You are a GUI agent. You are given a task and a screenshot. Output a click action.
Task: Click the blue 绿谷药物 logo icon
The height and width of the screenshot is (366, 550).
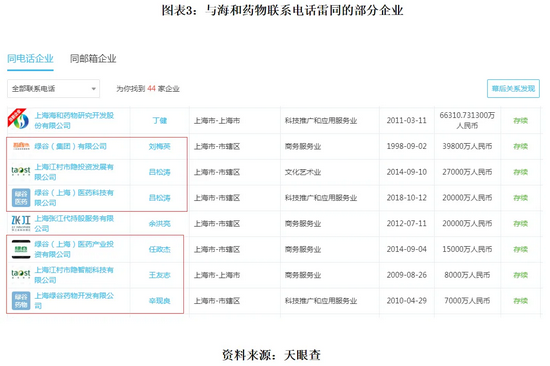21,301
